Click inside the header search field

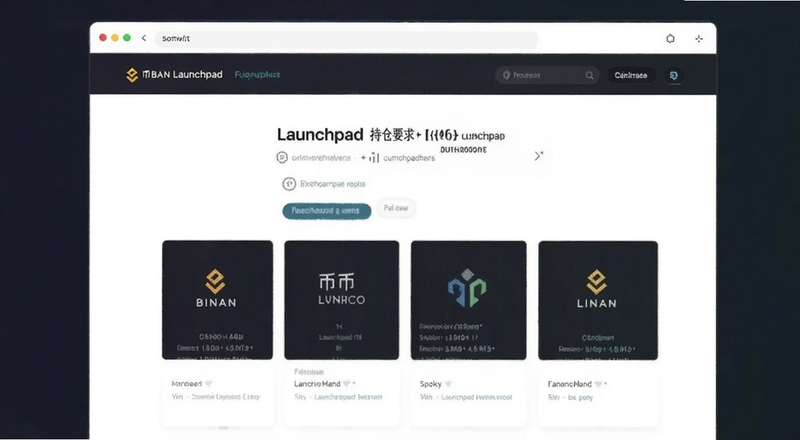546,75
